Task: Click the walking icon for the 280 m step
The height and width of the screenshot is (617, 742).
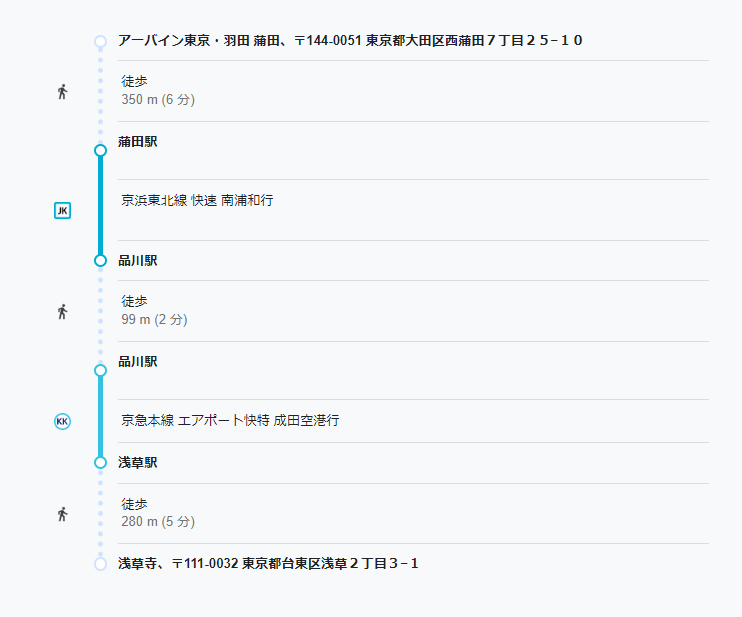Action: (x=62, y=514)
